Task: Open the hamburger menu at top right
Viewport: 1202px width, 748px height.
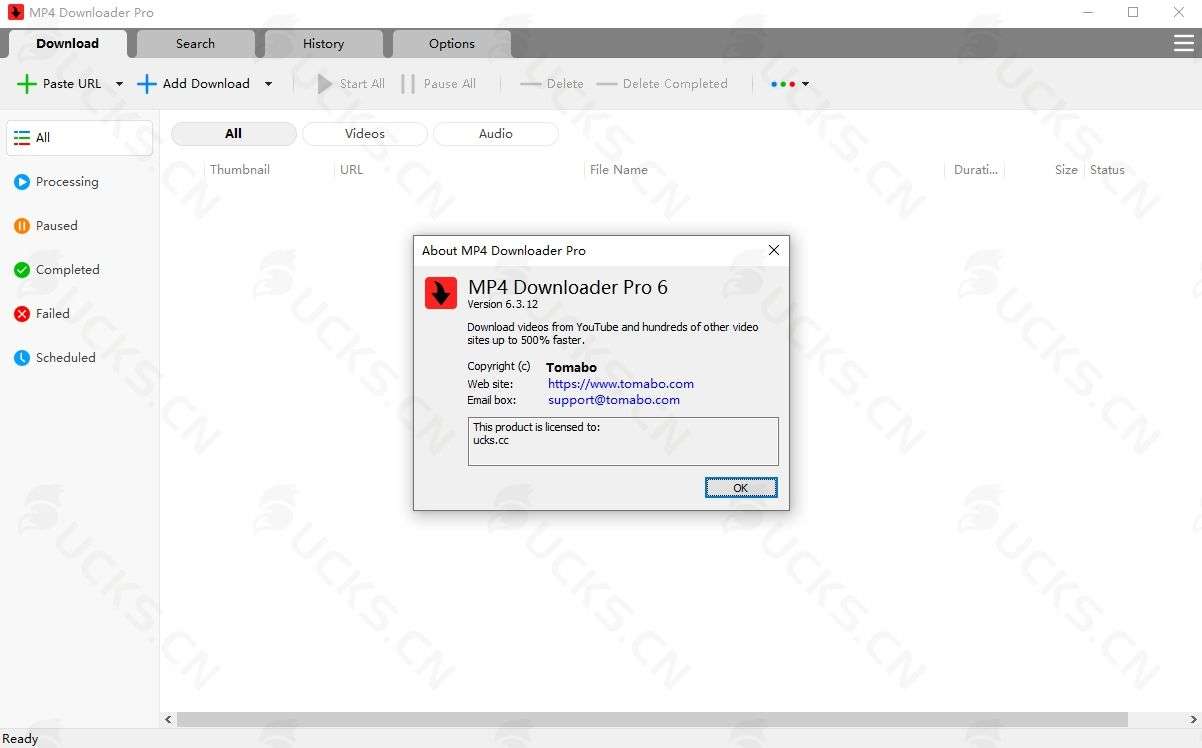Action: point(1184,44)
